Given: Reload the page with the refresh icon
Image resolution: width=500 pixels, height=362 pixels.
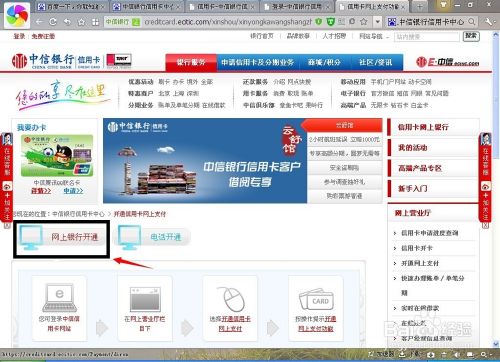Looking at the screenshot, I should pos(53,22).
